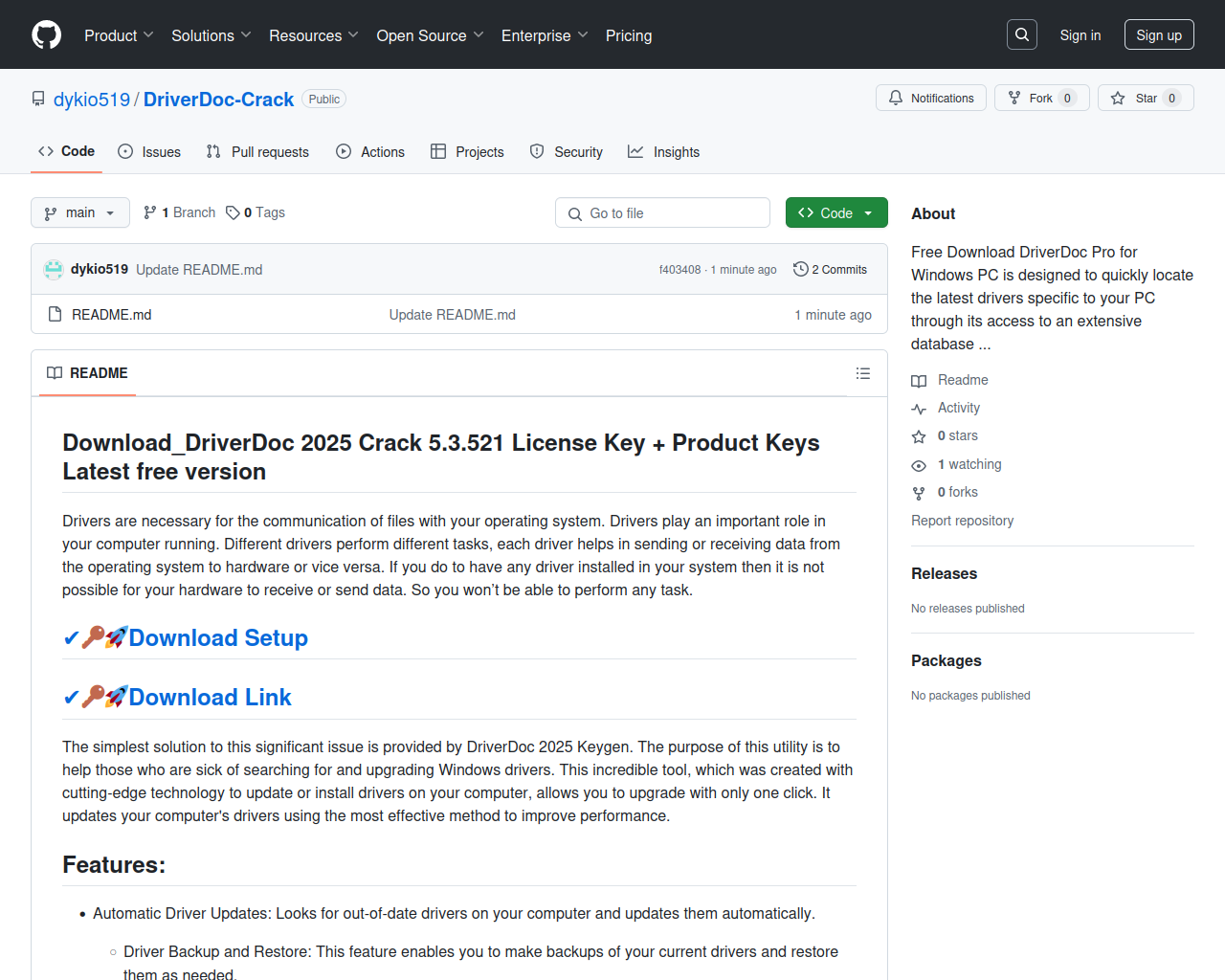Click the Go to file search field
1225x980 pixels.
point(662,212)
